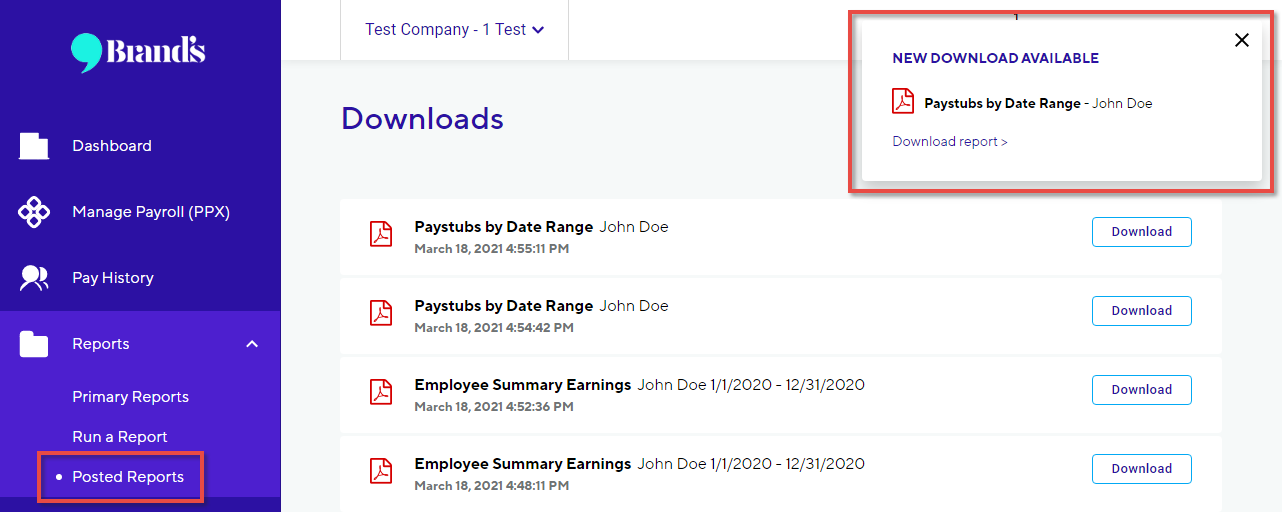
Task: Select the Reports menu item
Action: coord(101,344)
